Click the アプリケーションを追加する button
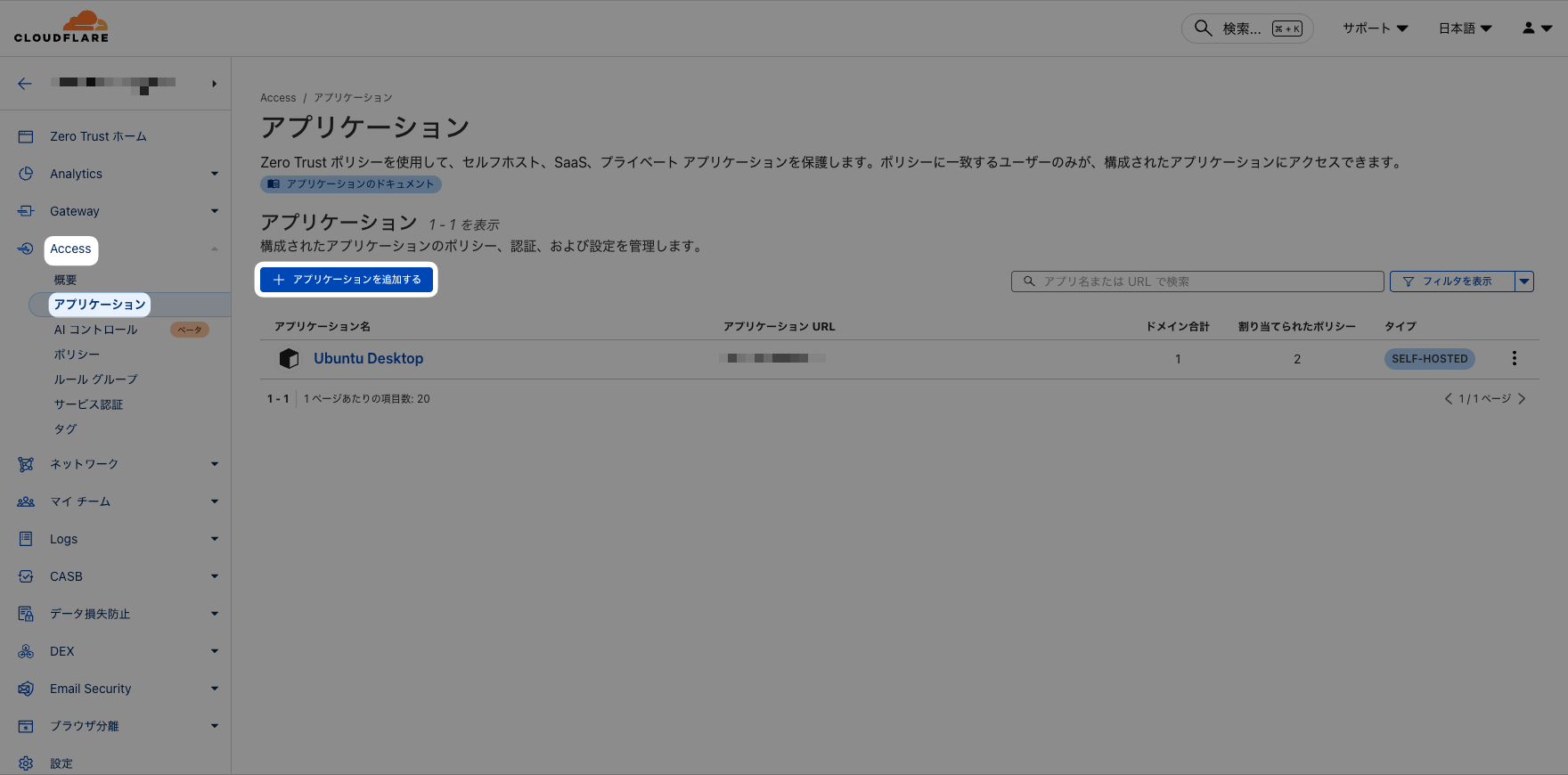The image size is (1568, 775). 347,280
